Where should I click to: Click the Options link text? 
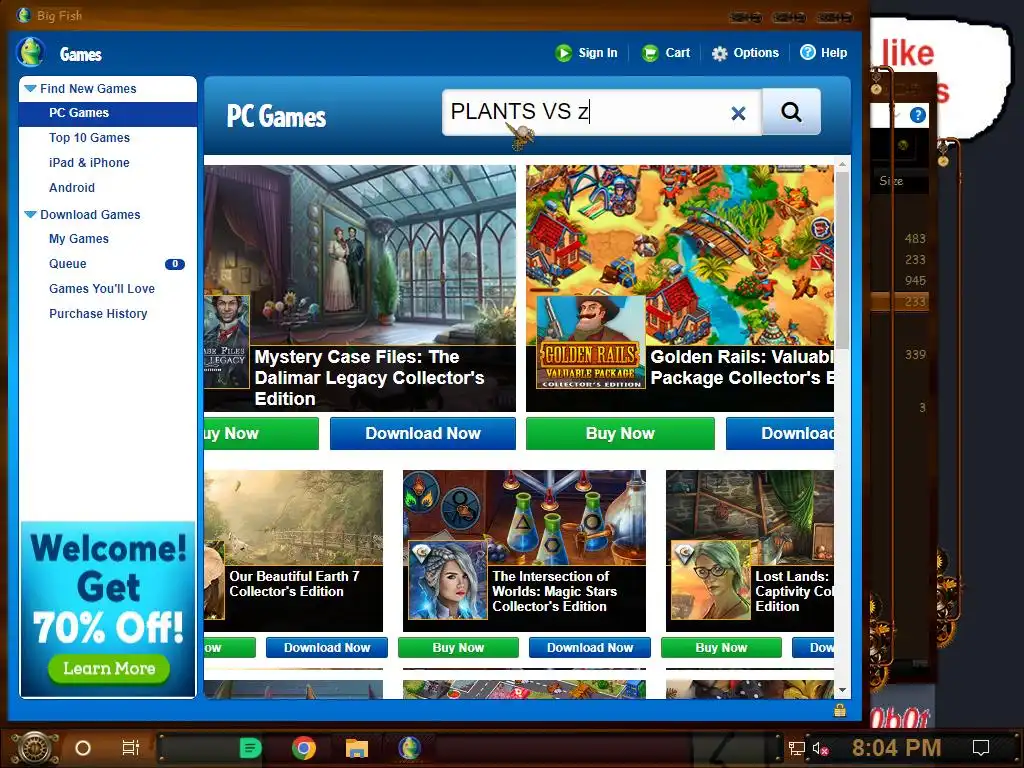pyautogui.click(x=756, y=53)
